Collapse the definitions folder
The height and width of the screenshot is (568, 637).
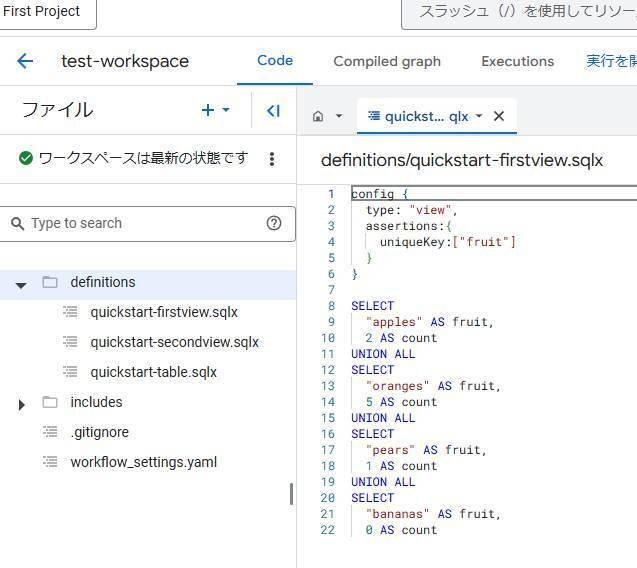pyautogui.click(x=21, y=285)
